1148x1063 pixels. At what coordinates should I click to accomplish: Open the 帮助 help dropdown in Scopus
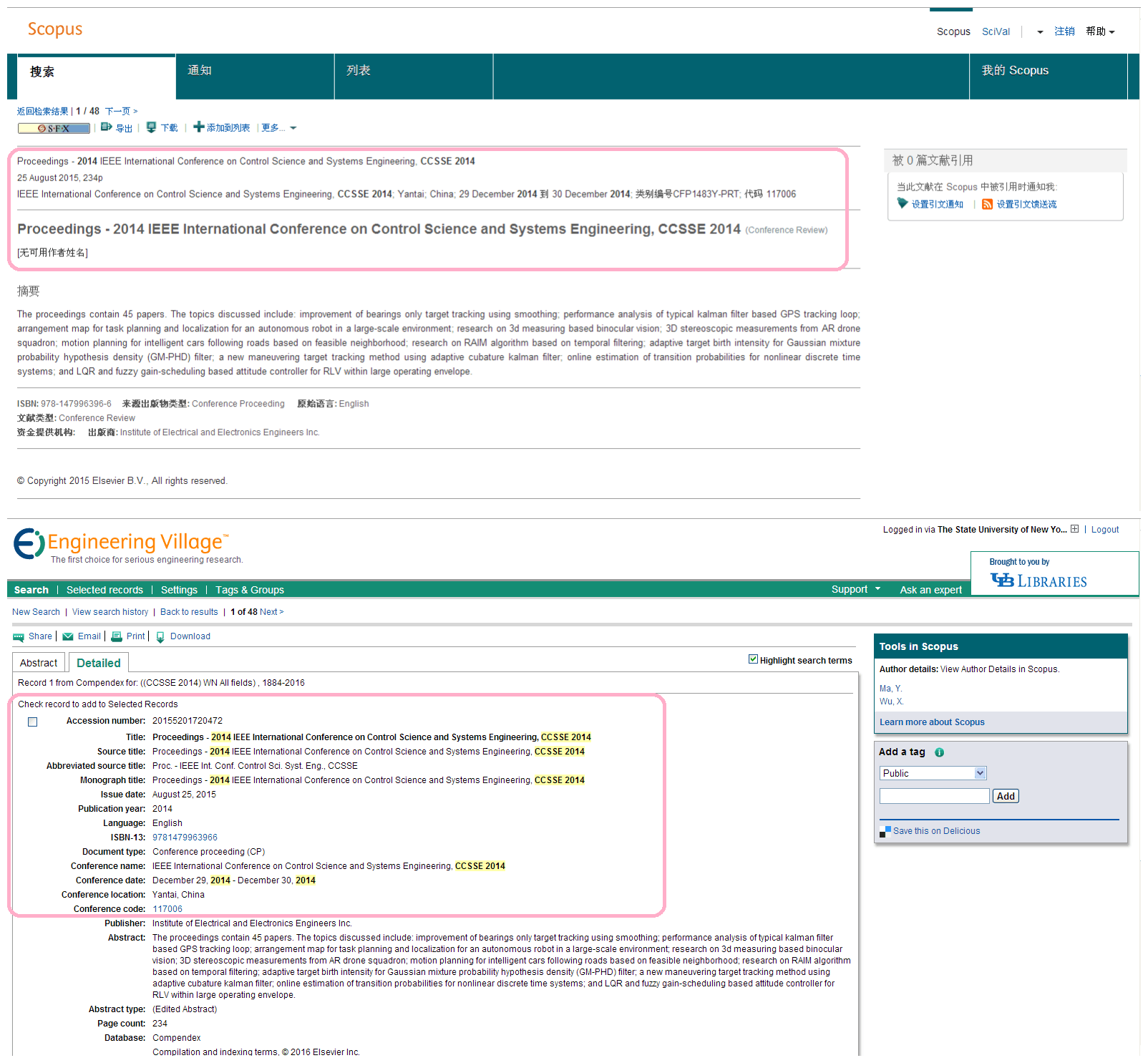pos(1100,31)
